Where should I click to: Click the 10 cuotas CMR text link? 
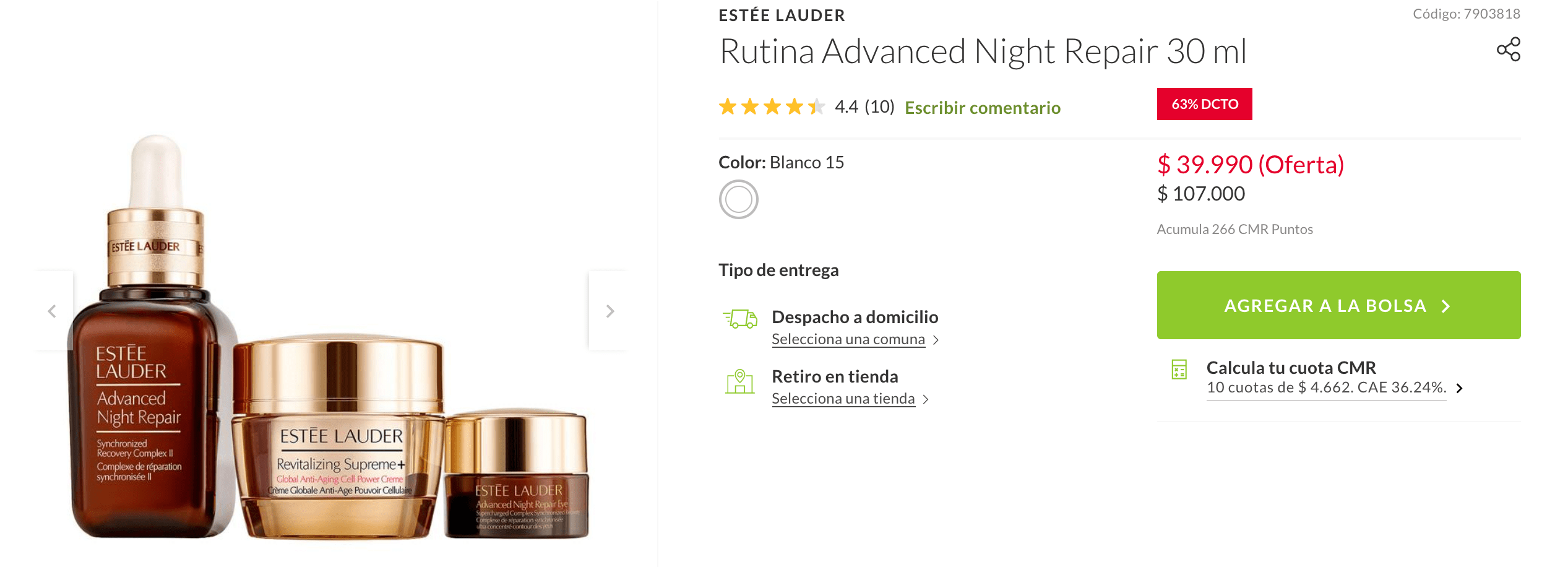[x=1326, y=387]
